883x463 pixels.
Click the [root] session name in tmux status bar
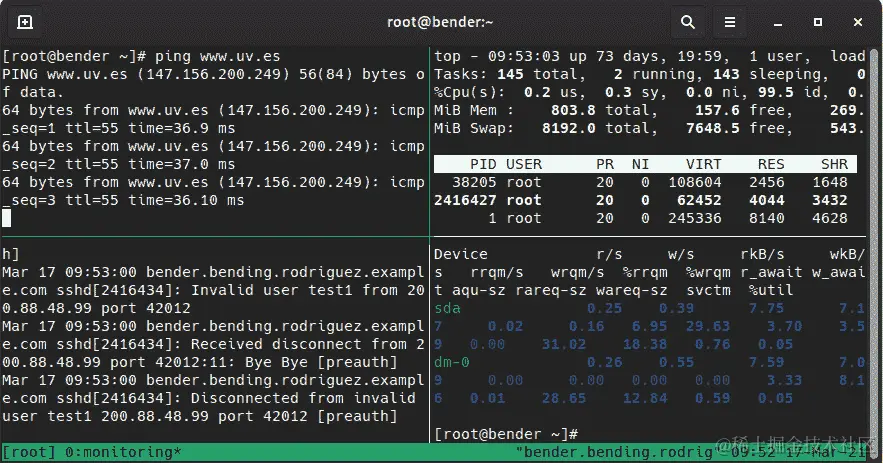(x=29, y=452)
